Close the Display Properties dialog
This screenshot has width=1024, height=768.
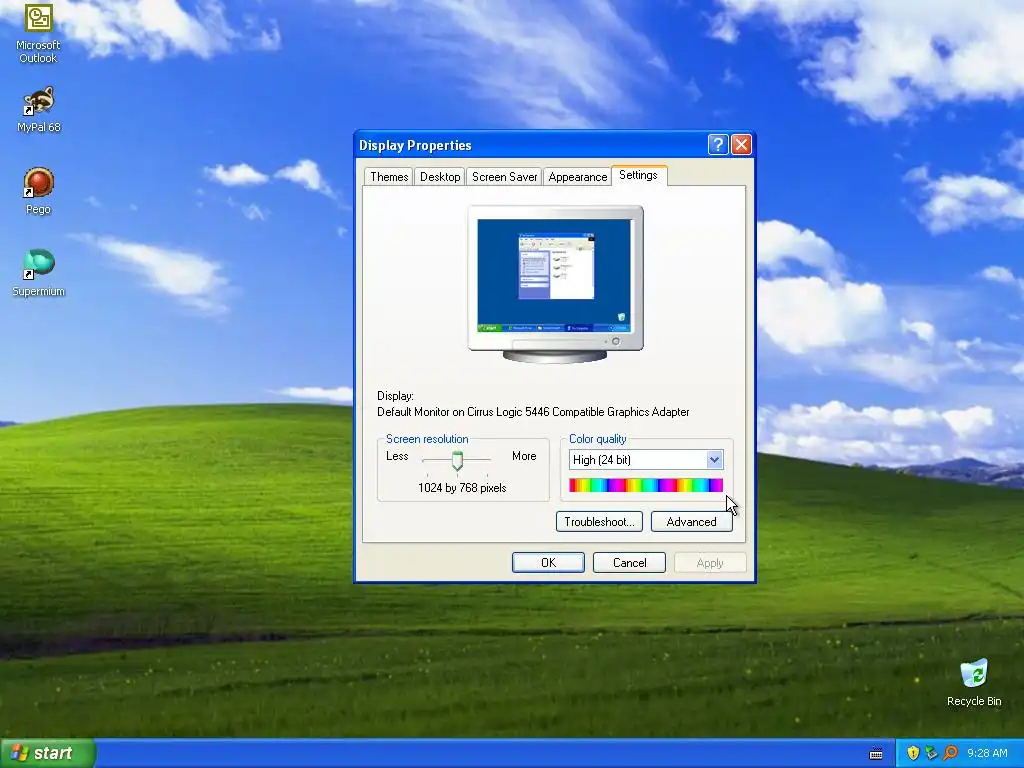click(x=741, y=144)
